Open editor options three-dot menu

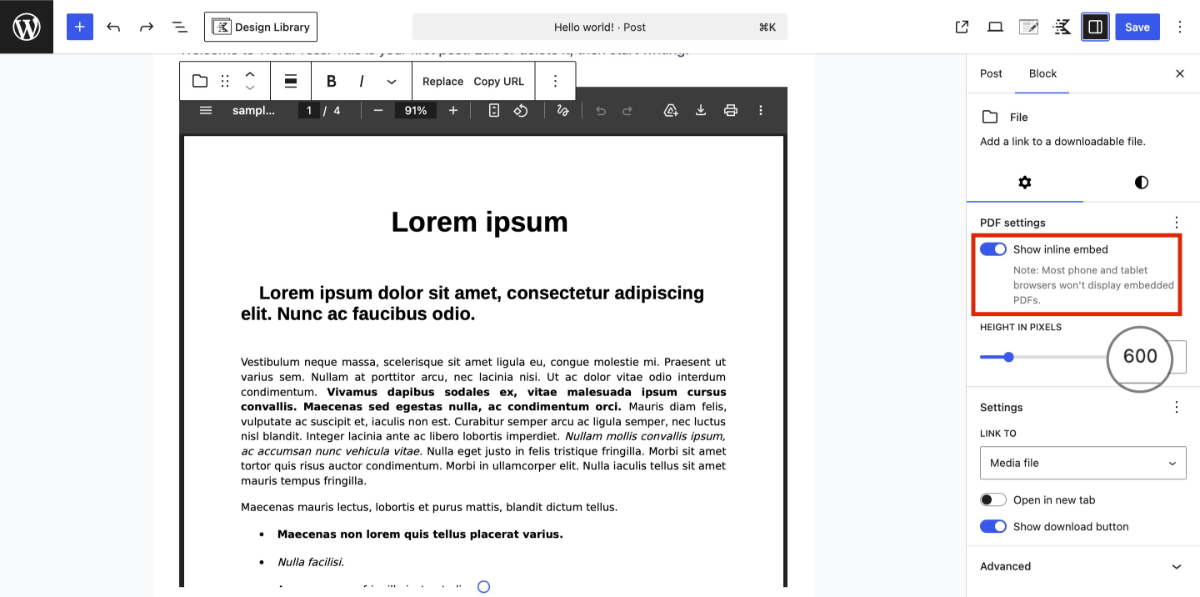tap(1180, 27)
